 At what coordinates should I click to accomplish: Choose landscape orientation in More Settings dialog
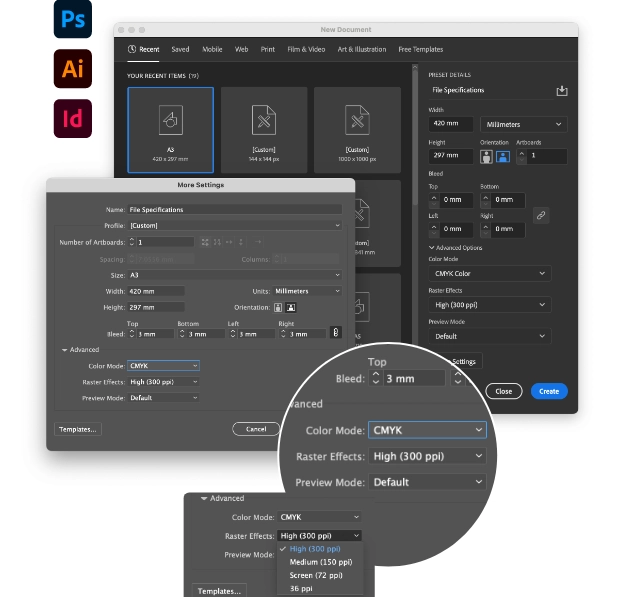click(x=292, y=307)
